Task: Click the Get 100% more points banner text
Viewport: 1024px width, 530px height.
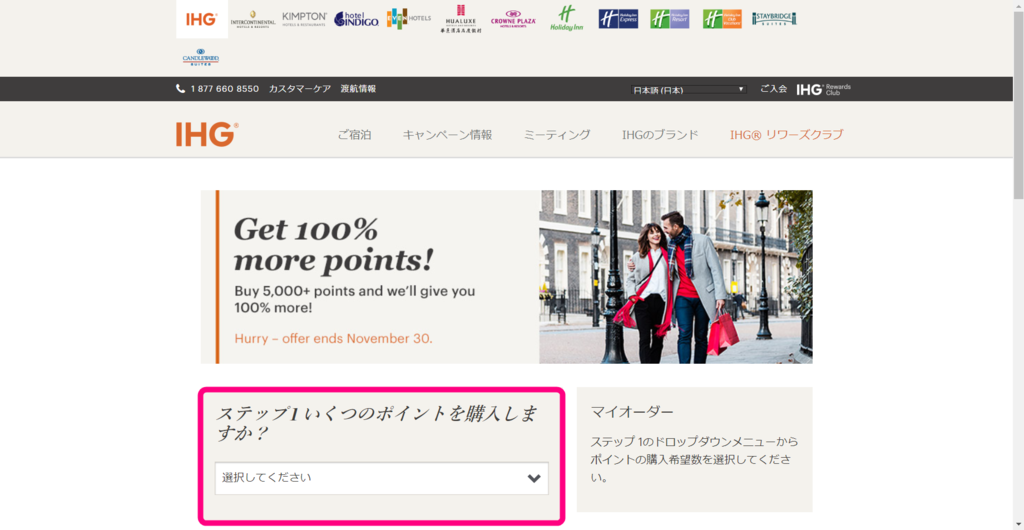Action: pyautogui.click(x=333, y=245)
